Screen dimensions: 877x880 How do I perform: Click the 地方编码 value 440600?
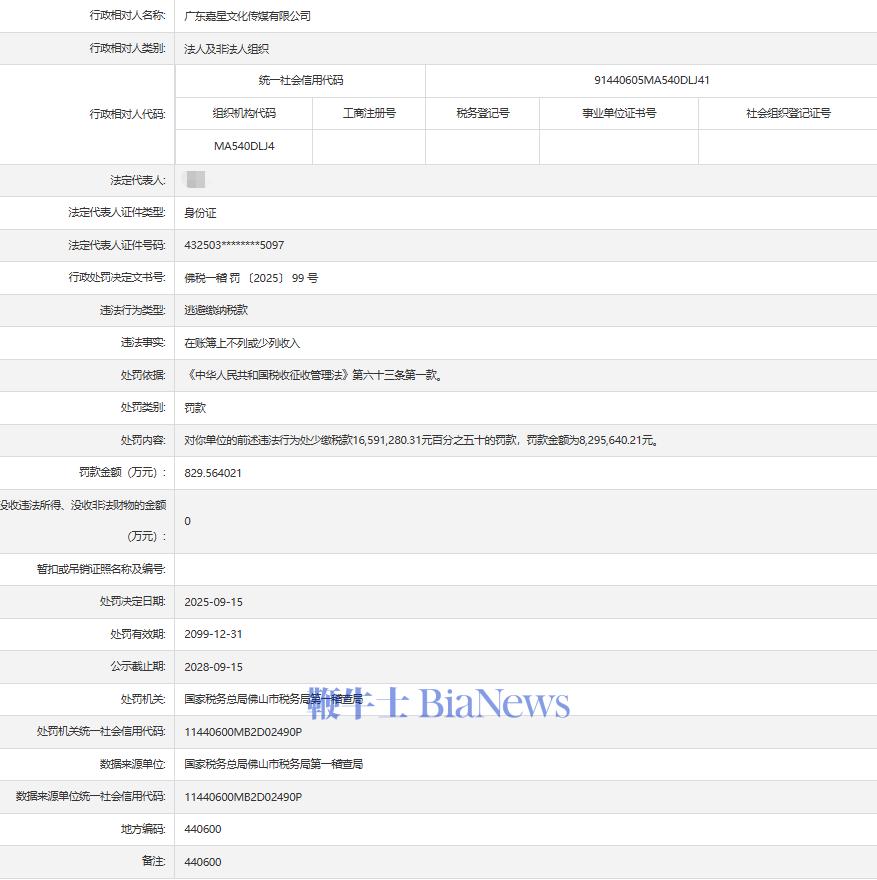point(203,829)
